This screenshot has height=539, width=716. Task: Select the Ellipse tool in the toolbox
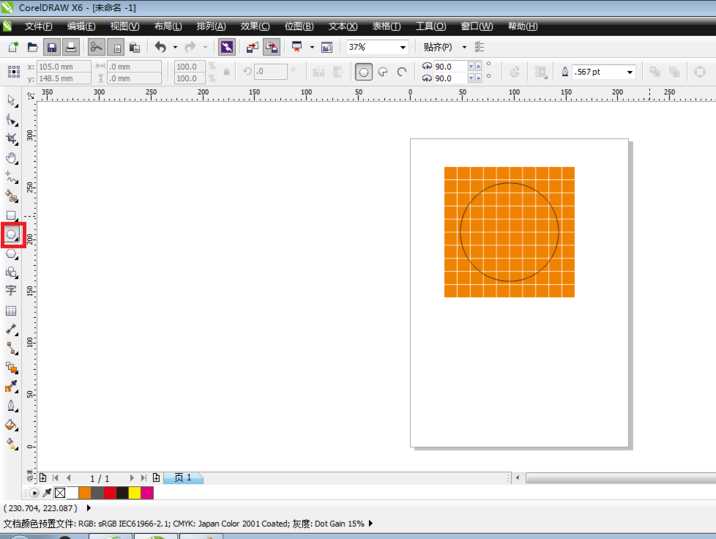pos(12,235)
